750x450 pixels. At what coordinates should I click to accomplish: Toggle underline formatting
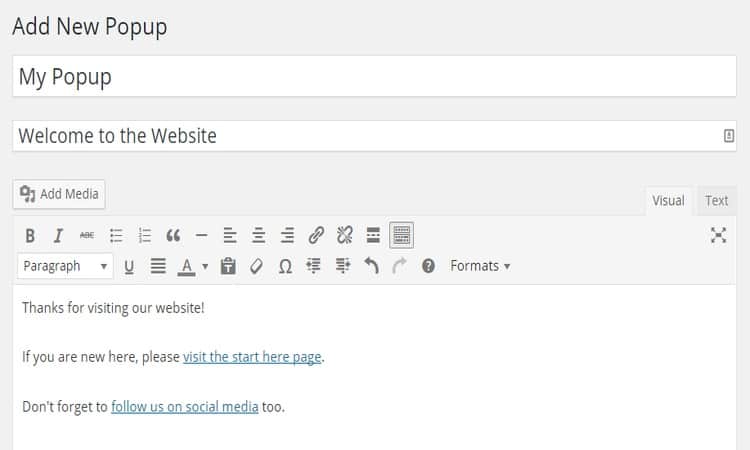point(129,266)
